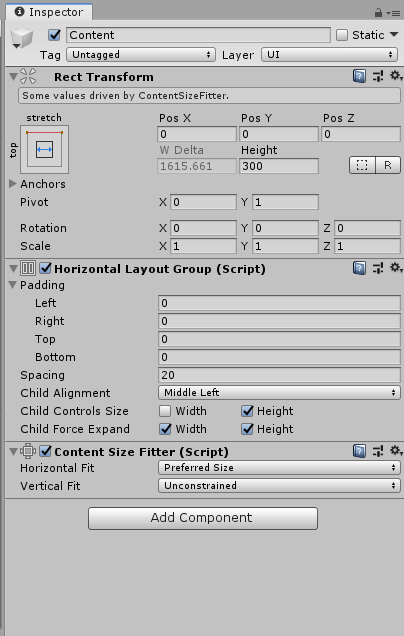Viewport: 404px width, 636px height.
Task: Click the Pivot Y field
Action: (x=285, y=202)
